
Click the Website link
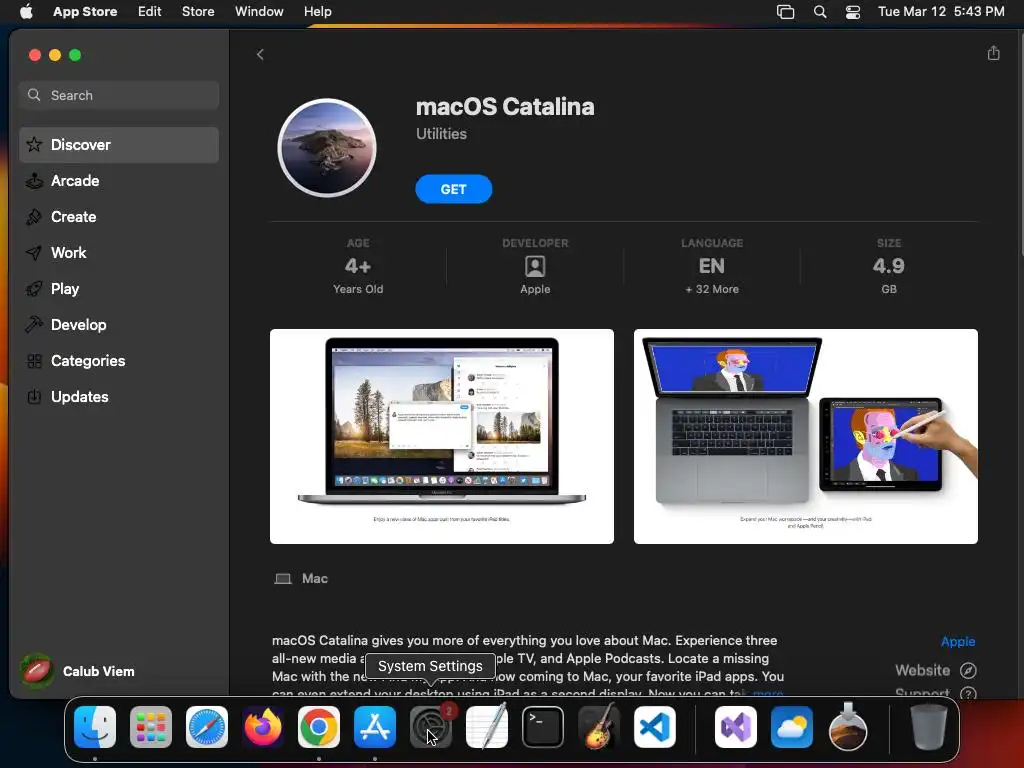click(922, 670)
